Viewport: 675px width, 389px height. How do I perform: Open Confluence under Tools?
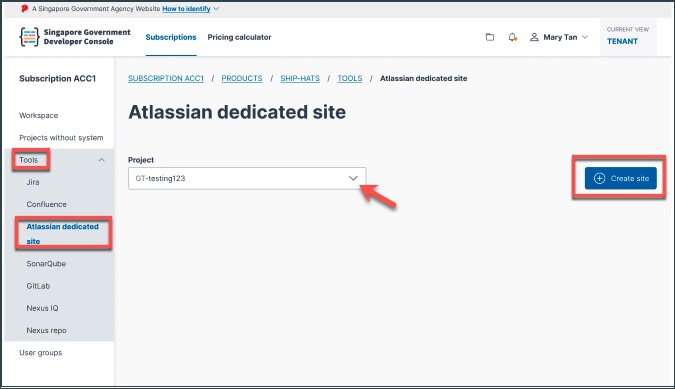click(46, 204)
